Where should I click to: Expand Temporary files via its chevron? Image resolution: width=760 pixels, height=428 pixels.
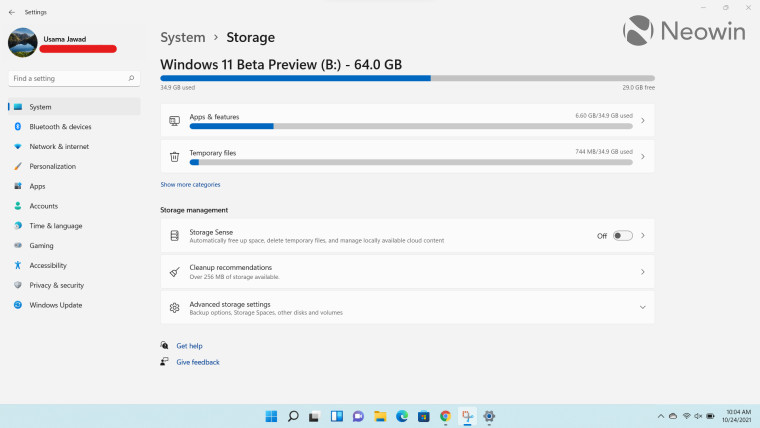643,157
